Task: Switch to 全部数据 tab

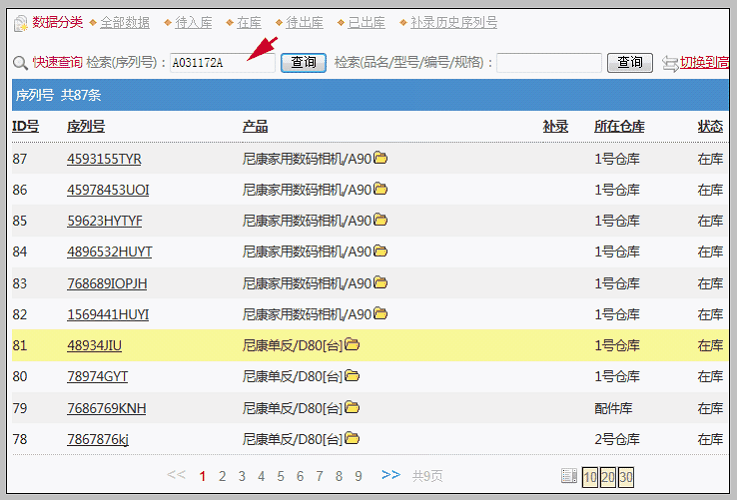Action: (x=124, y=22)
